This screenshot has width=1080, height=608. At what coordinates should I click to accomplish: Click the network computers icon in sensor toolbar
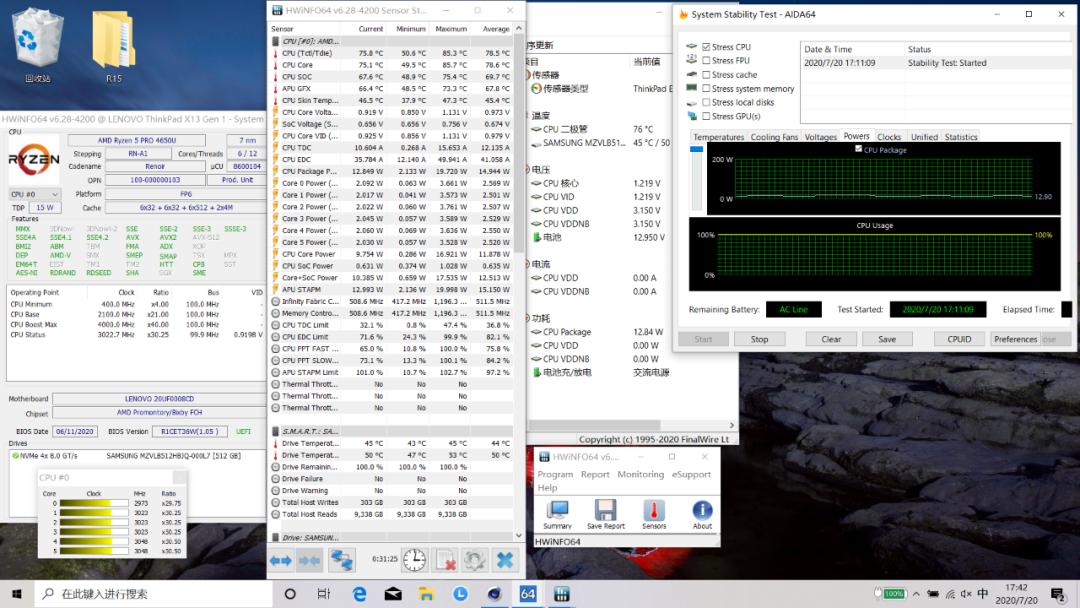coord(342,560)
